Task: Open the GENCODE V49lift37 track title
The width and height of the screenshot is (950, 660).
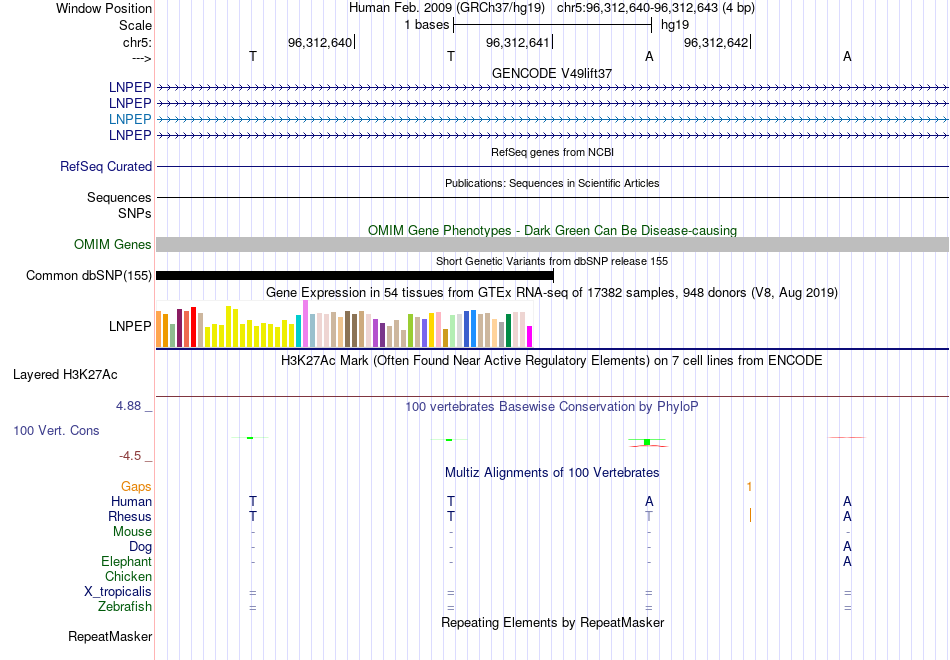Action: click(552, 73)
